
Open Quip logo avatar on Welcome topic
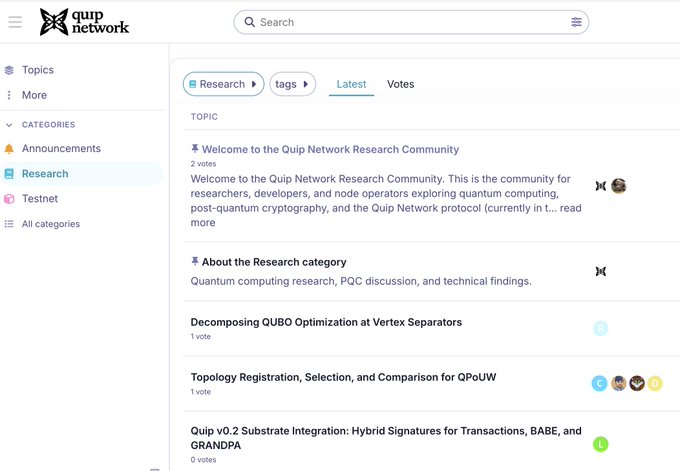[601, 186]
